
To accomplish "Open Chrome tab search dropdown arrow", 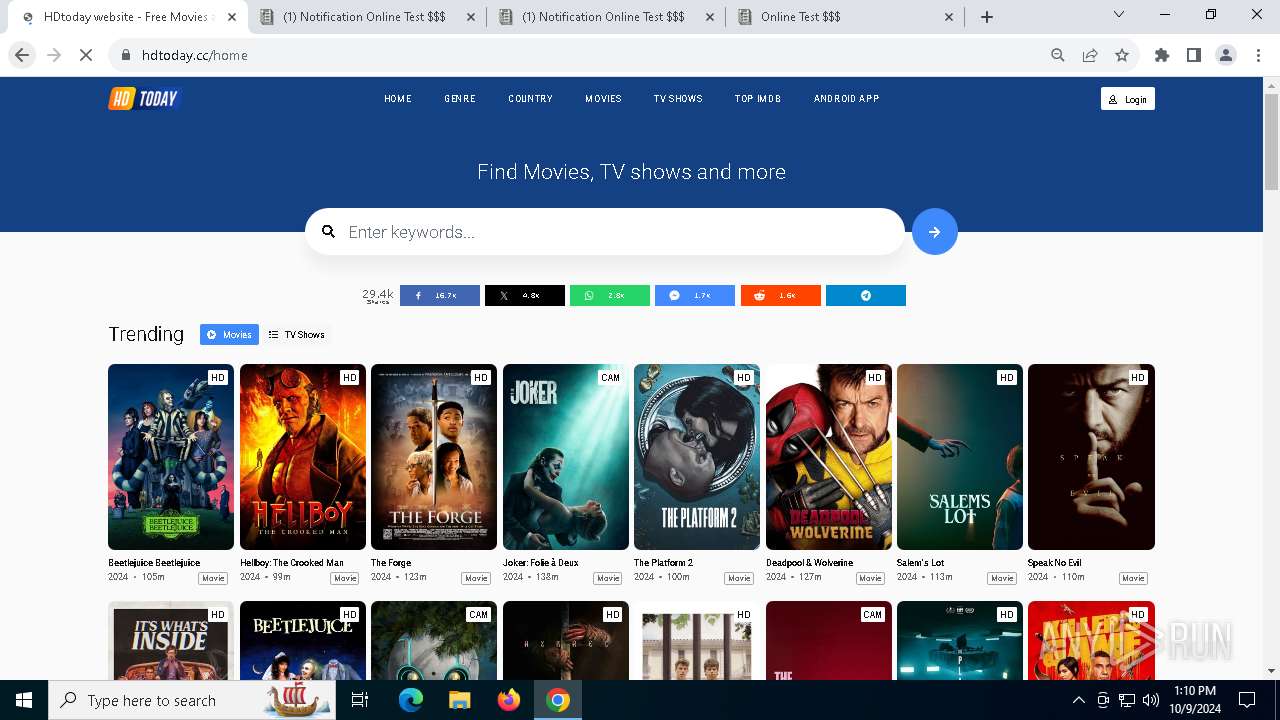I will (1119, 14).
